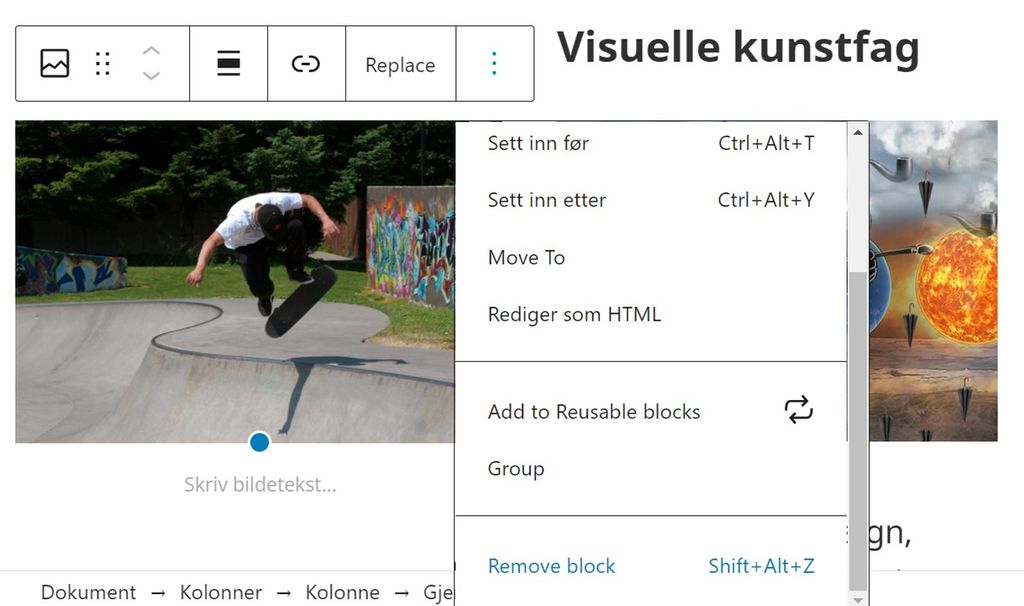The height and width of the screenshot is (606, 1024).
Task: Open Dokument in the breadcrumb bar
Action: [x=88, y=592]
